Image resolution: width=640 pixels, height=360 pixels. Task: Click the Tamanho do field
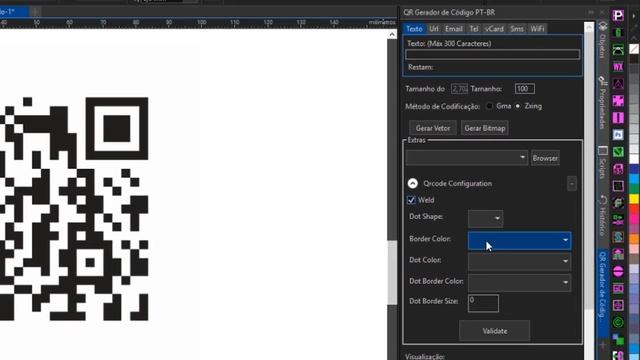tap(459, 89)
